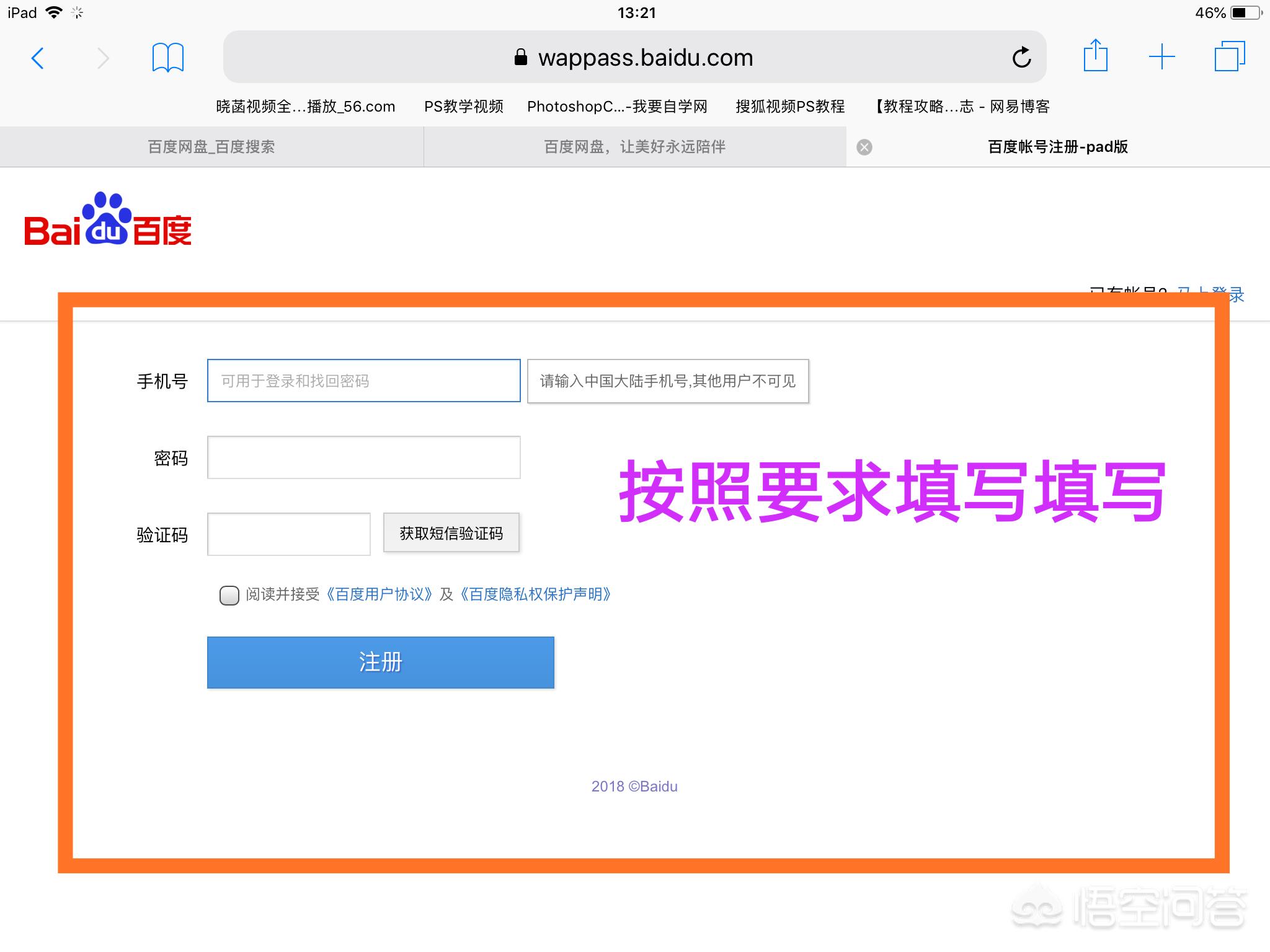This screenshot has width=1270, height=952.
Task: Select the 百度帐号注册-pad版 tab
Action: coord(1058,147)
